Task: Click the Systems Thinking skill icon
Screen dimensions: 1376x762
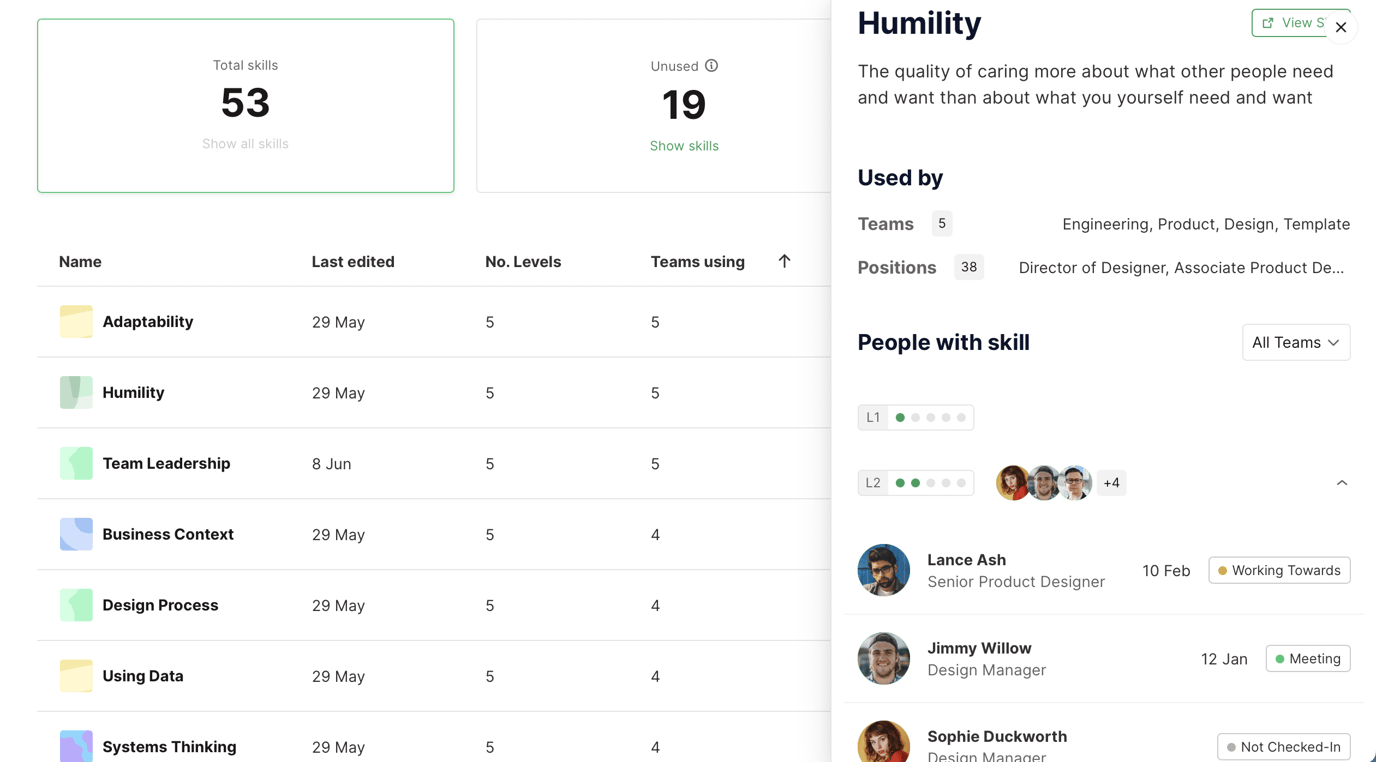Action: point(76,746)
